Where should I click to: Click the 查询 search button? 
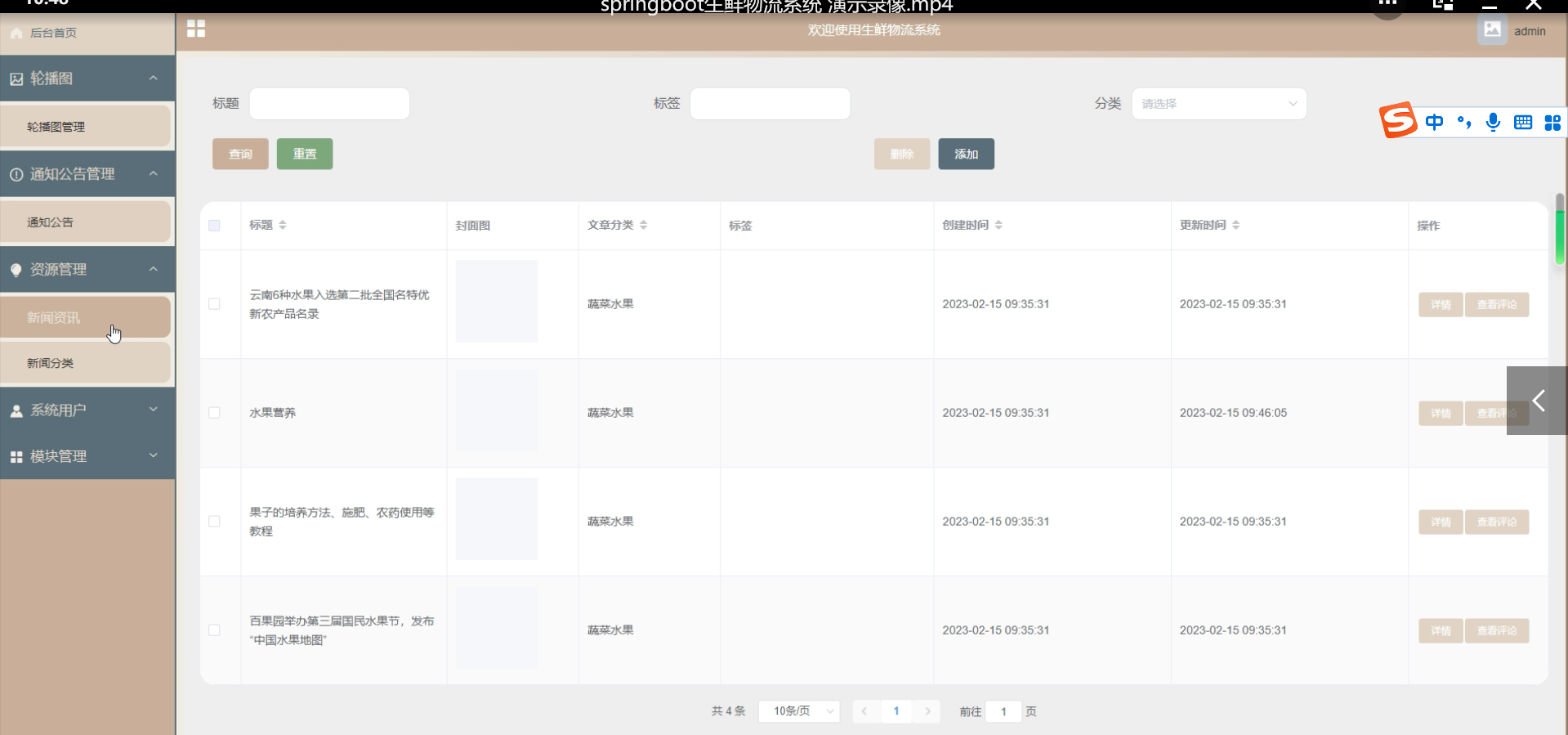click(240, 154)
